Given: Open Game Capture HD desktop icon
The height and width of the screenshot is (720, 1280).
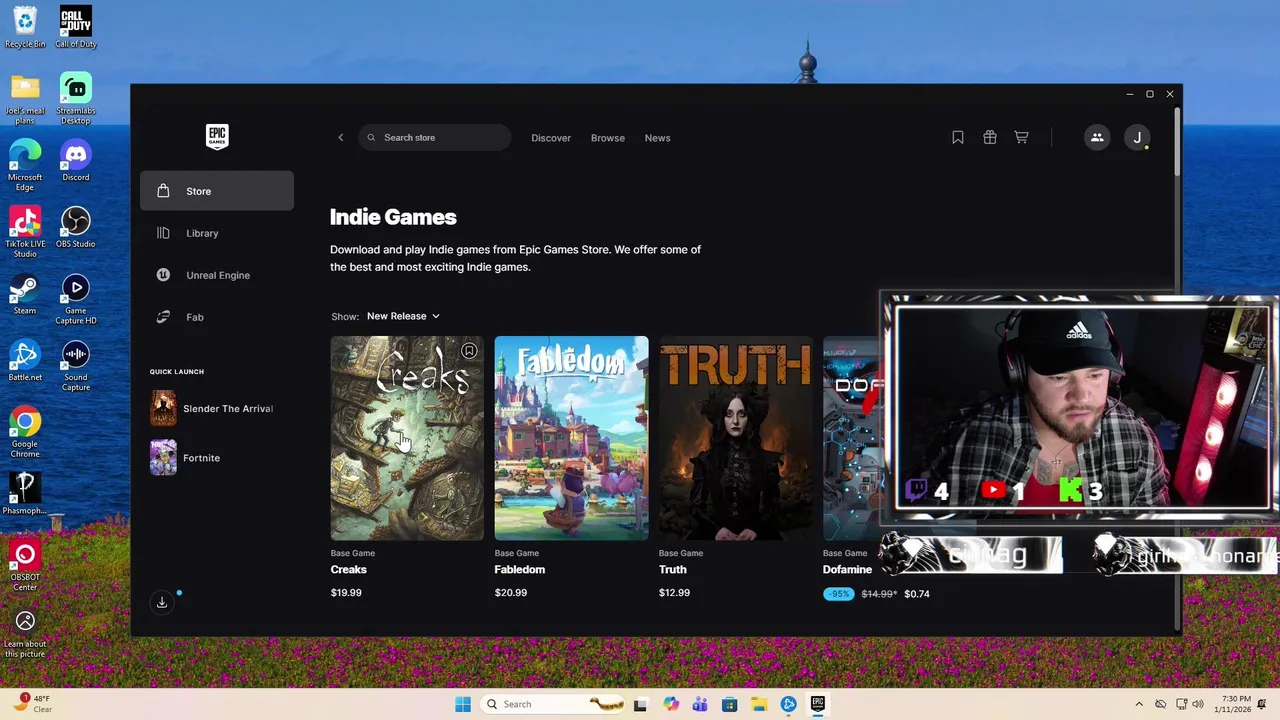Looking at the screenshot, I should (x=76, y=300).
